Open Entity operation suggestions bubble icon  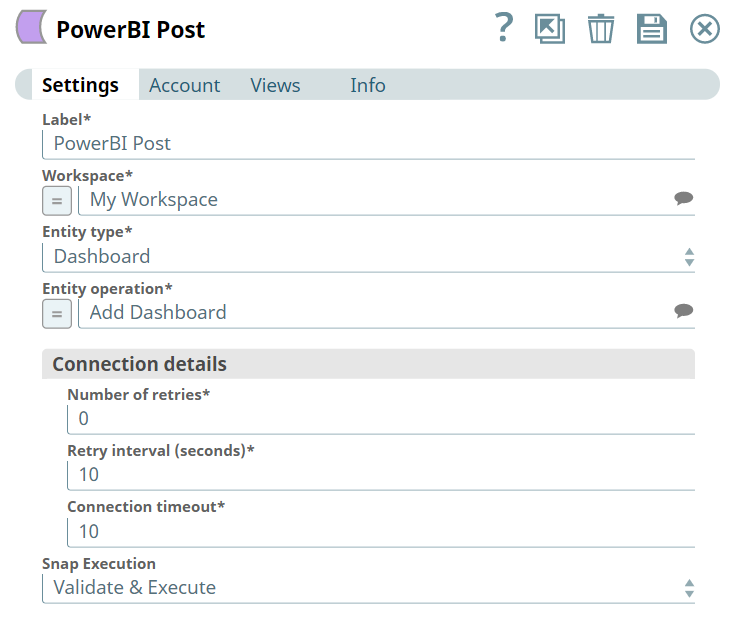683,310
